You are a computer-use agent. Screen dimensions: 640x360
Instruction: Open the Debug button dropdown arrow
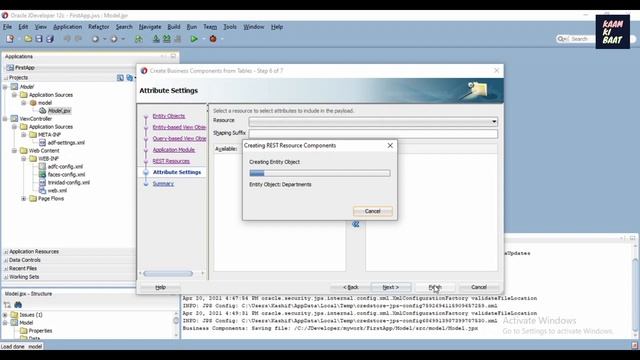[x=222, y=39]
